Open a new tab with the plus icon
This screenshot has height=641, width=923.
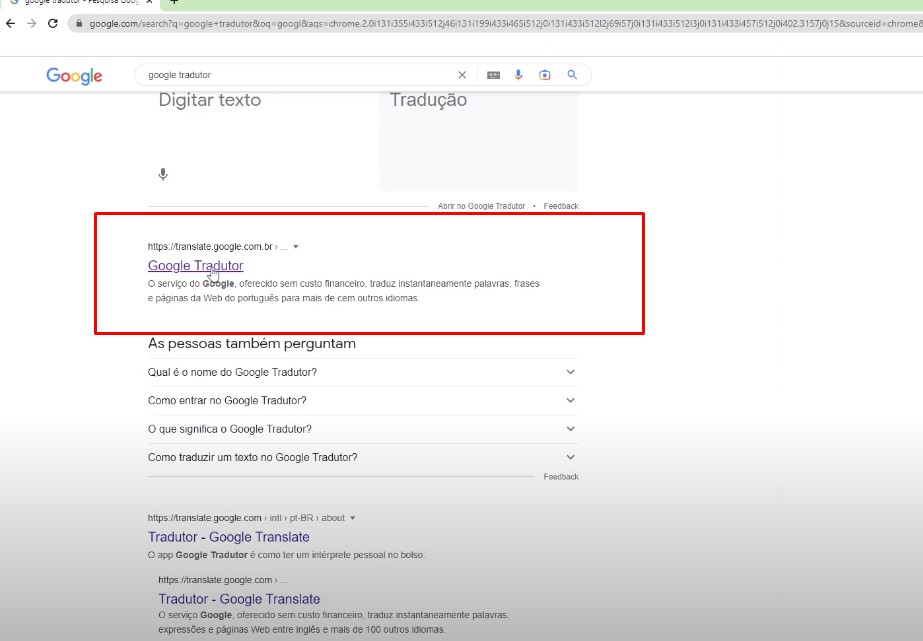click(x=174, y=2)
